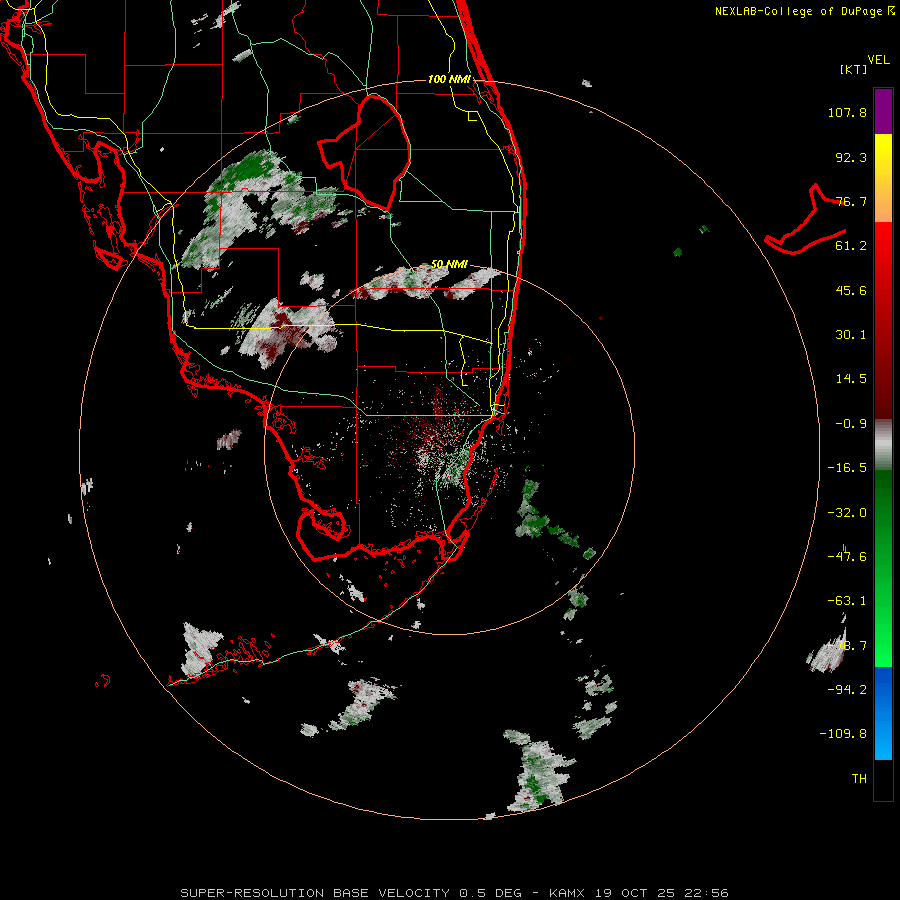900x900 pixels.
Task: Select the -47.6 value on velocity scale
Action: (847, 557)
